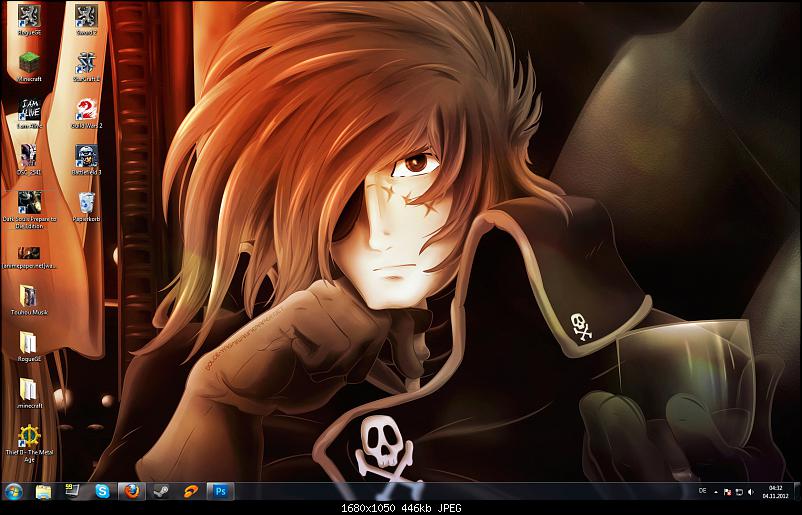Open the .minecraft folder
Image resolution: width=802 pixels, height=515 pixels.
coord(29,393)
